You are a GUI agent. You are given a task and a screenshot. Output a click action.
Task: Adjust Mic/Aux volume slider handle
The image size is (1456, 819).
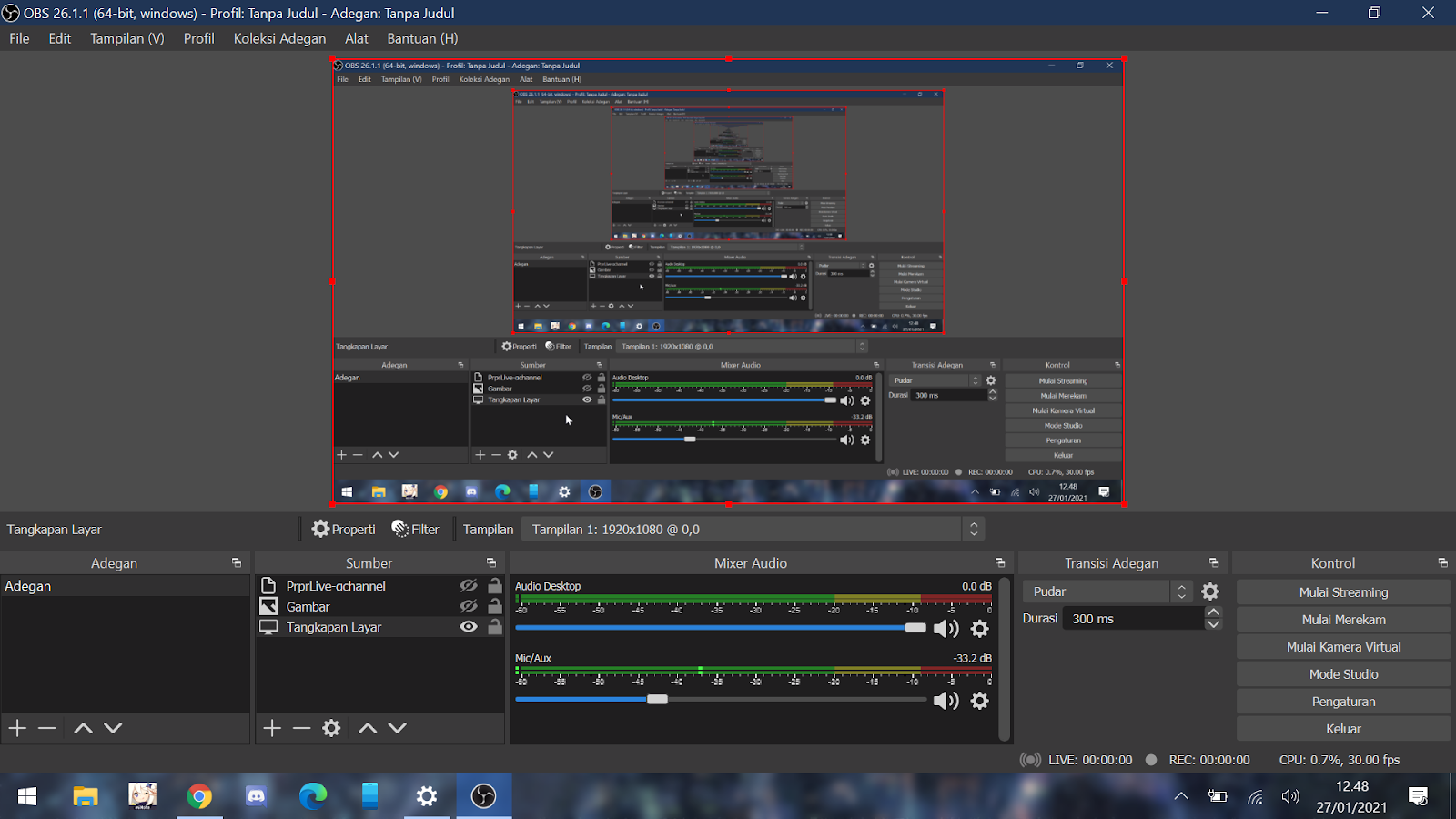click(x=657, y=700)
